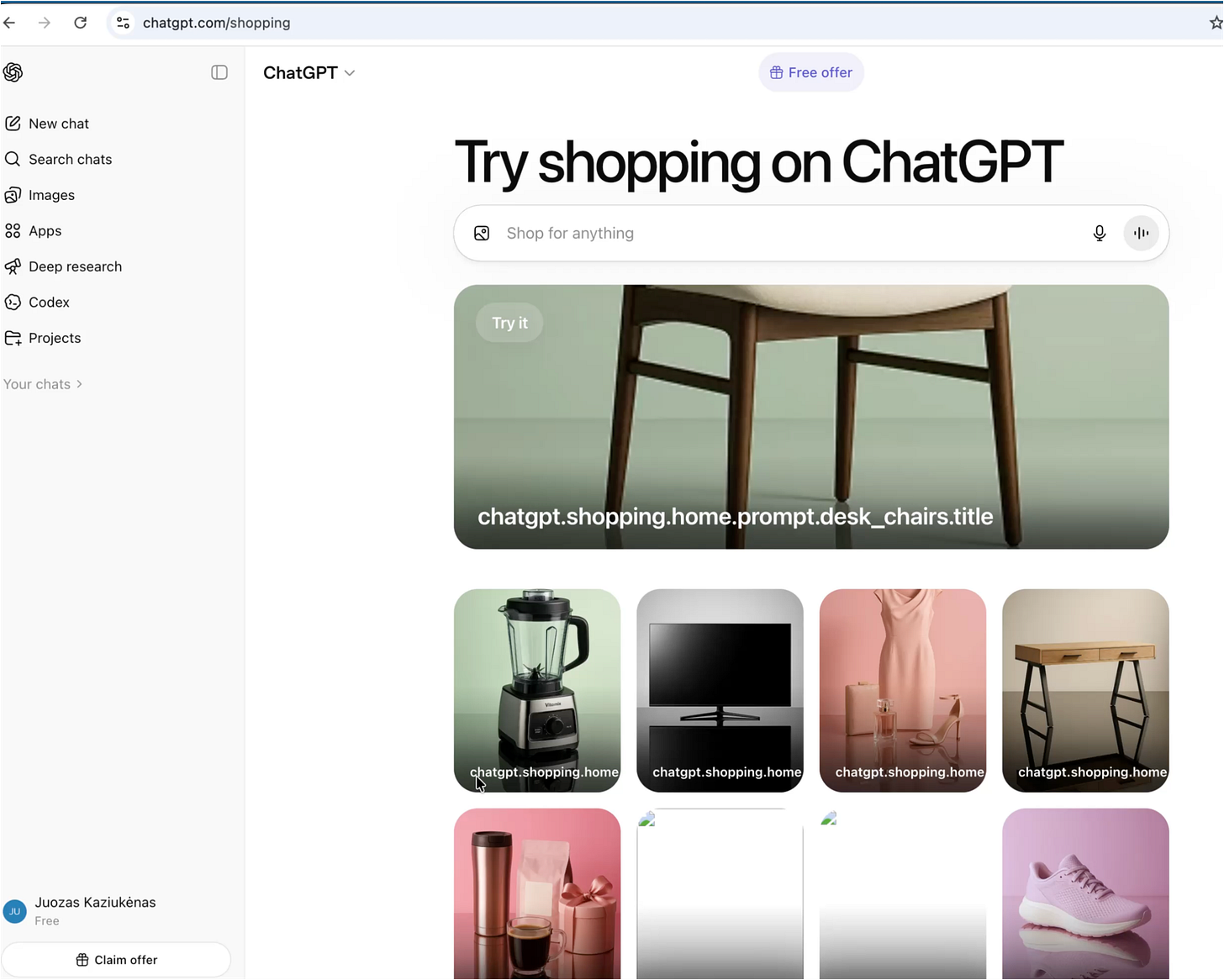Click the browser forward arrow
Image resolution: width=1224 pixels, height=980 pixels.
[45, 23]
